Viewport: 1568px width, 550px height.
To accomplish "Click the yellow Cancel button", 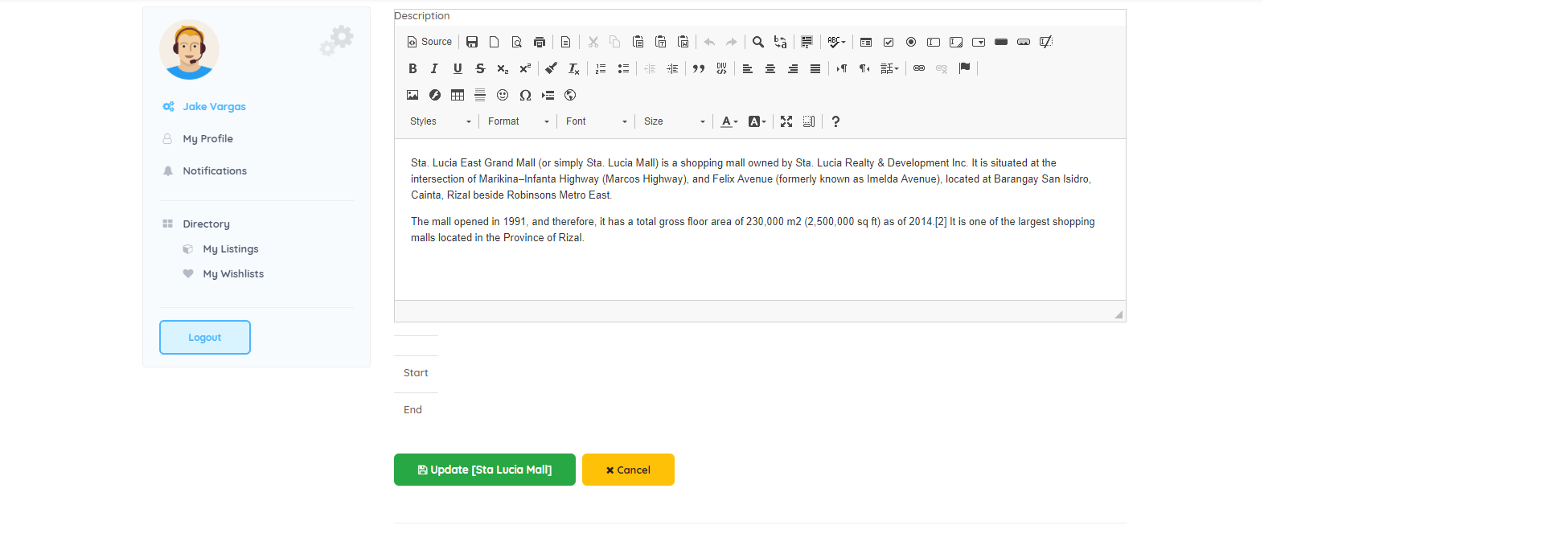I will click(x=628, y=470).
